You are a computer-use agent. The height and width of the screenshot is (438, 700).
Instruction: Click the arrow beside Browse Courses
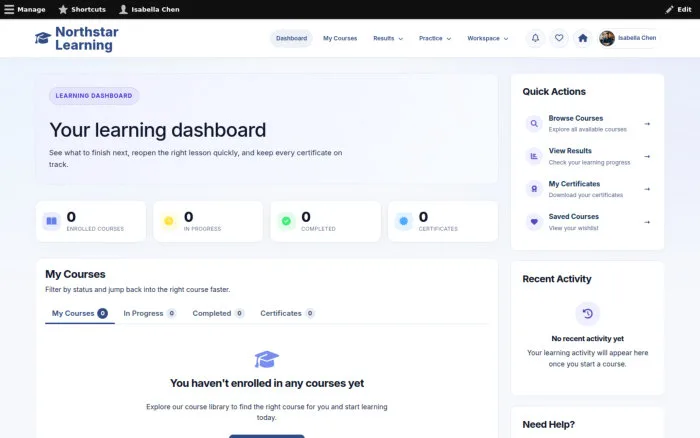tap(647, 124)
